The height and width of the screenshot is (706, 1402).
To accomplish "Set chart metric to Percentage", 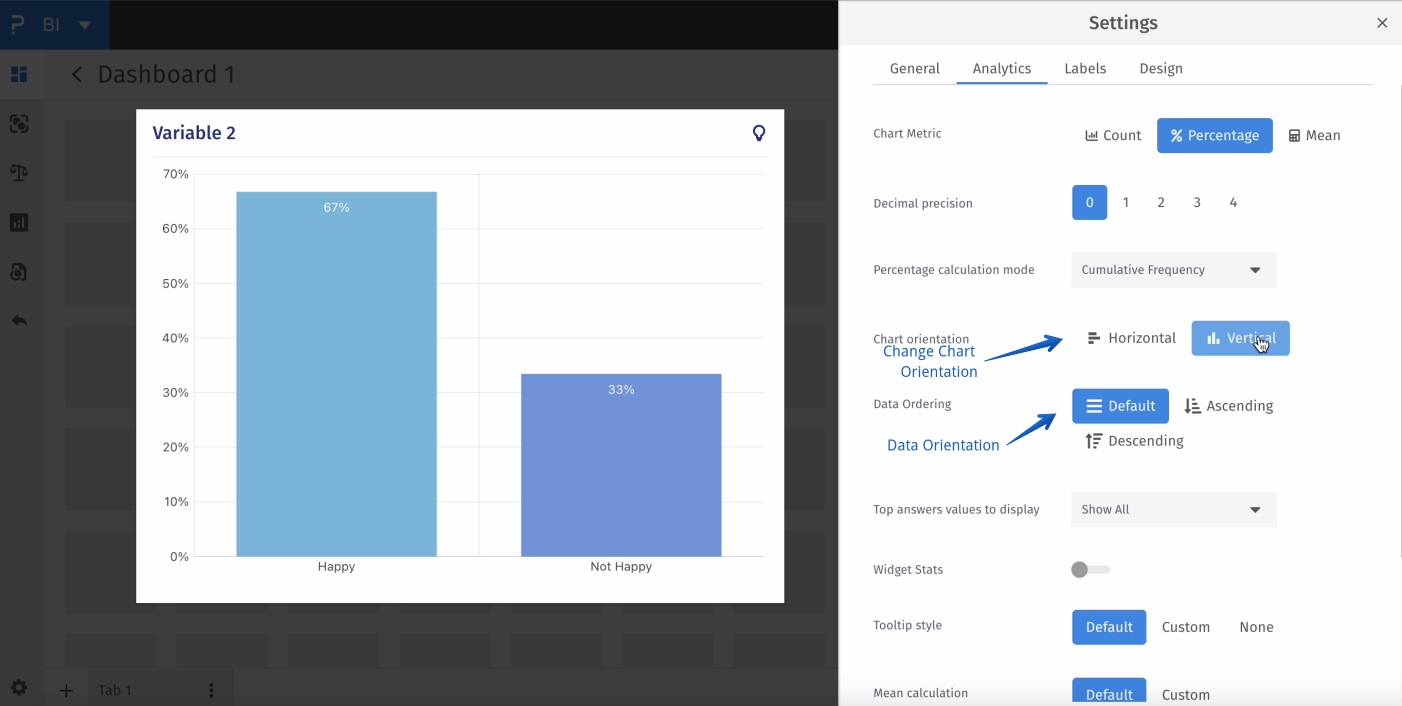I will [1215, 135].
